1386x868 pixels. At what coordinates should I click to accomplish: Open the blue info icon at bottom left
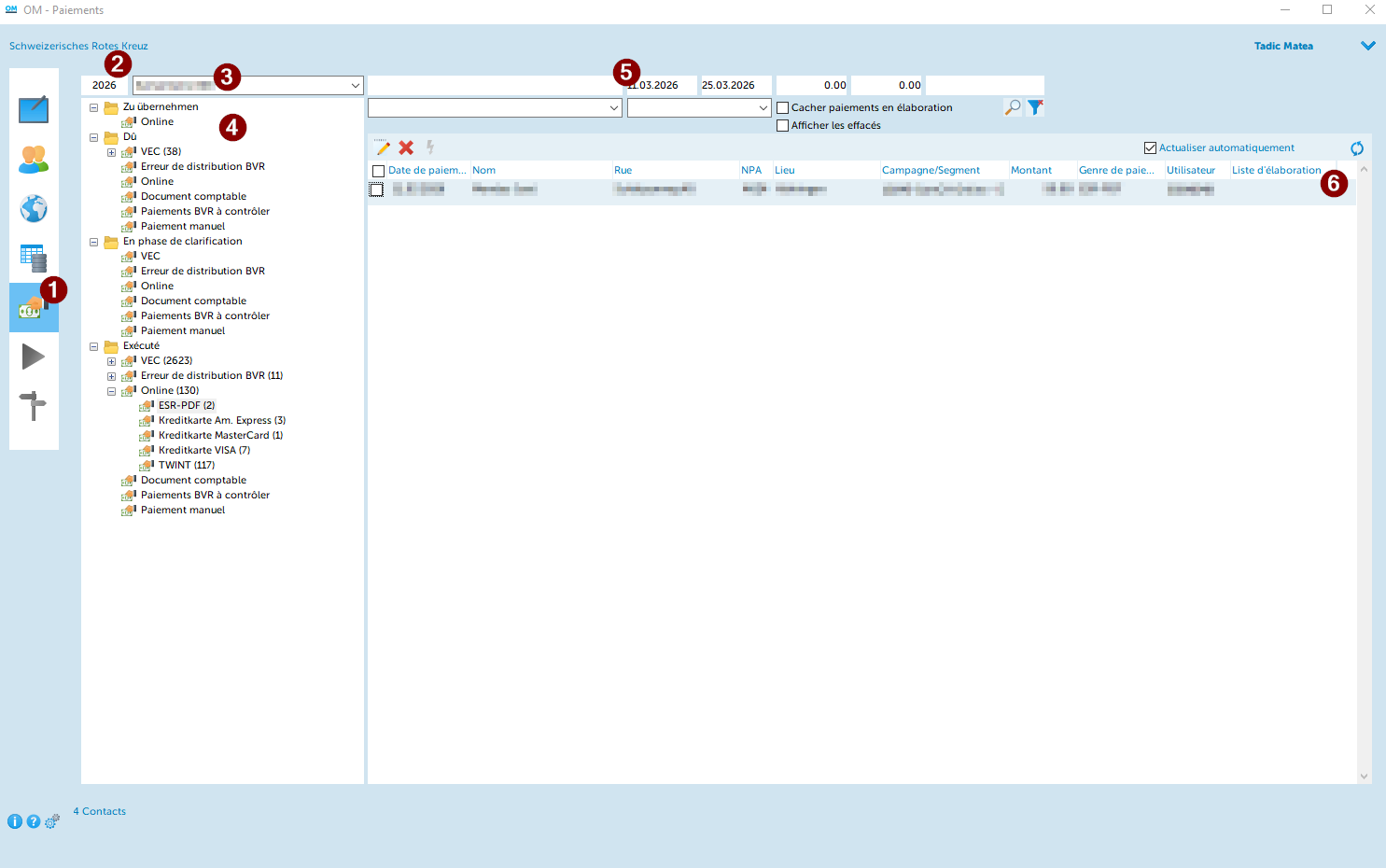(15, 821)
